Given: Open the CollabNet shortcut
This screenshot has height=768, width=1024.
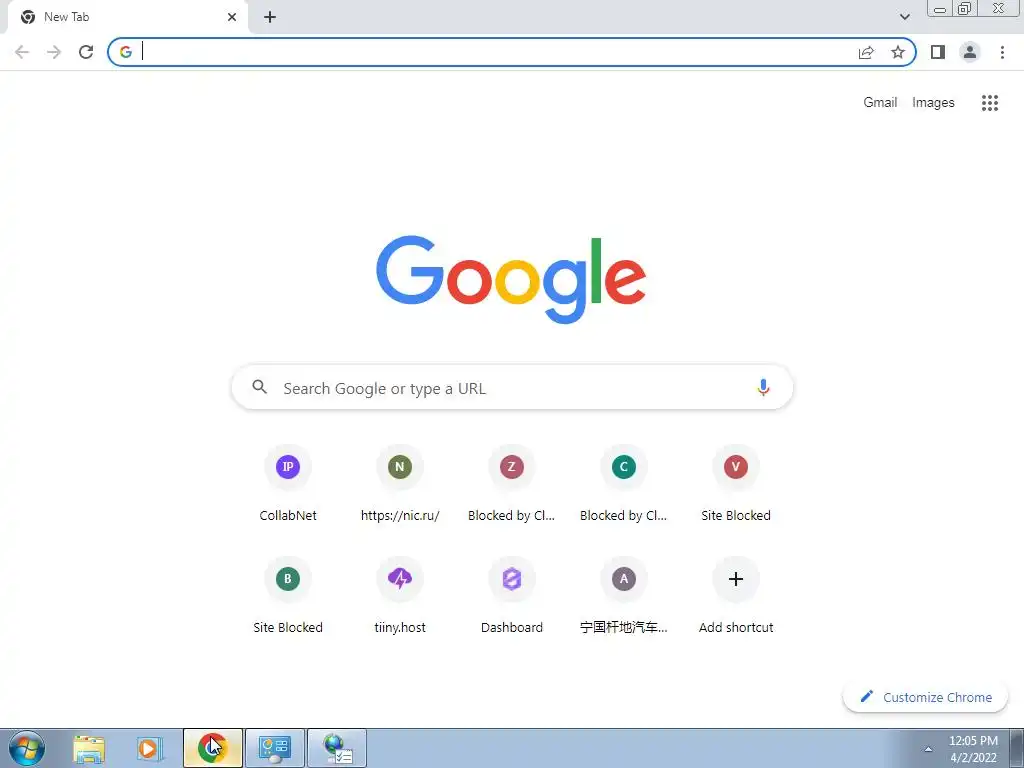Looking at the screenshot, I should pyautogui.click(x=288, y=484).
